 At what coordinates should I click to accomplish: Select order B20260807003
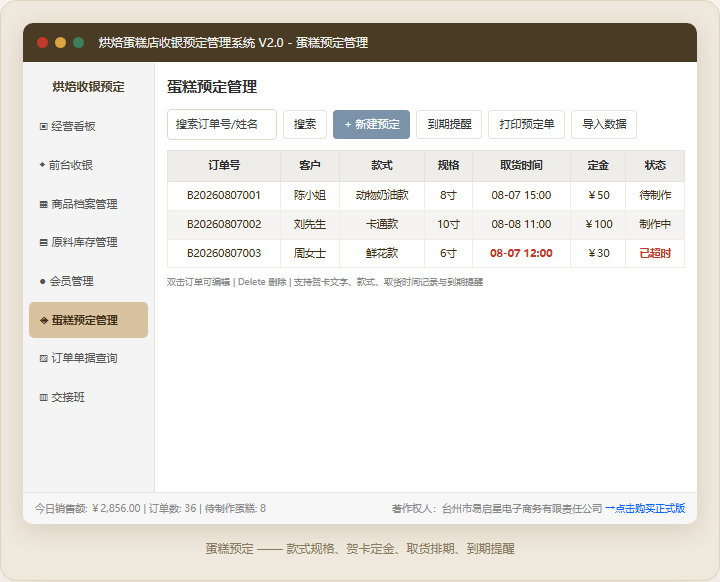click(224, 254)
